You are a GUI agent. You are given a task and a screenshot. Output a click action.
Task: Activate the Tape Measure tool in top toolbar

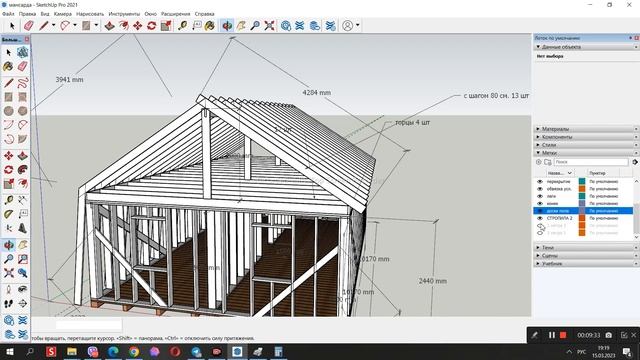[182, 26]
